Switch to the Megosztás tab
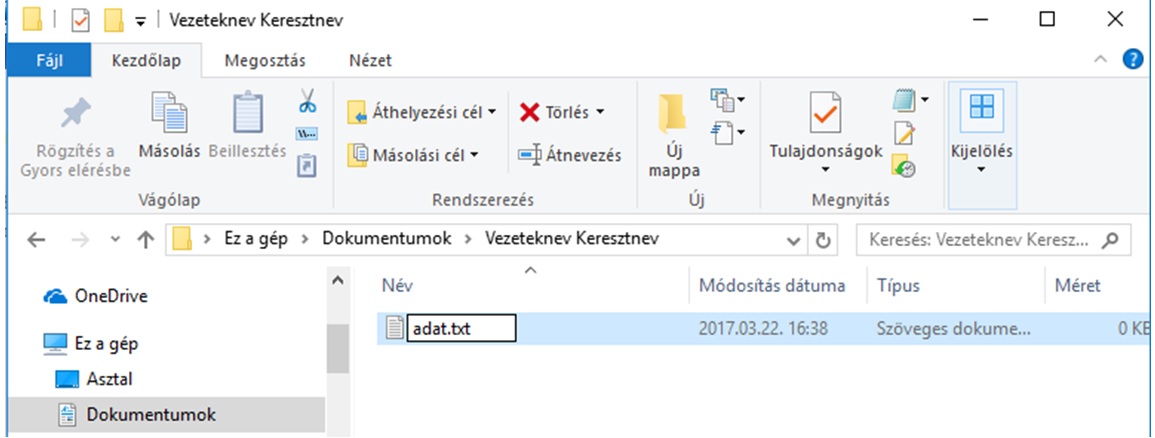Viewport: 1155px width, 438px height. [265, 60]
